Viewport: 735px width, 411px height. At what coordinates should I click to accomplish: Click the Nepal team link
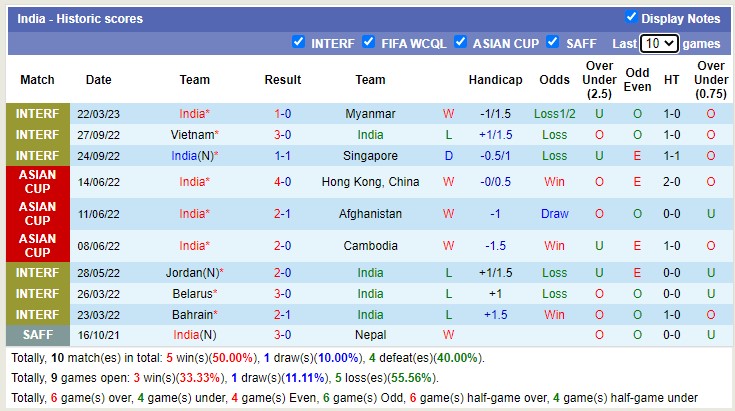point(370,336)
